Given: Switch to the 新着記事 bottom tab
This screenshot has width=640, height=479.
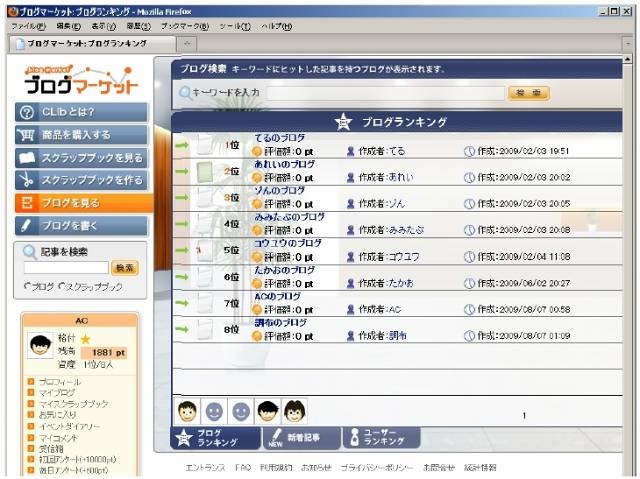Looking at the screenshot, I should coord(301,437).
